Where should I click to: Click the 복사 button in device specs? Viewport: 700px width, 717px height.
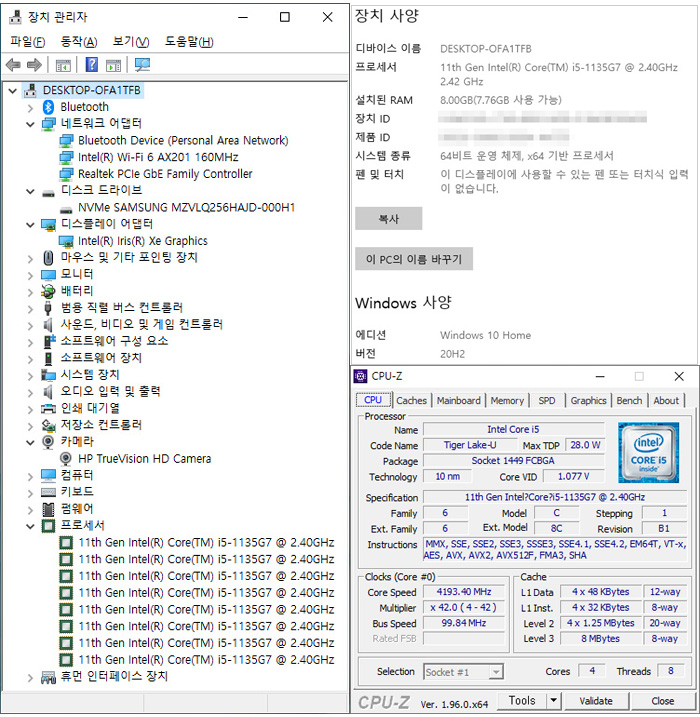pos(389,219)
